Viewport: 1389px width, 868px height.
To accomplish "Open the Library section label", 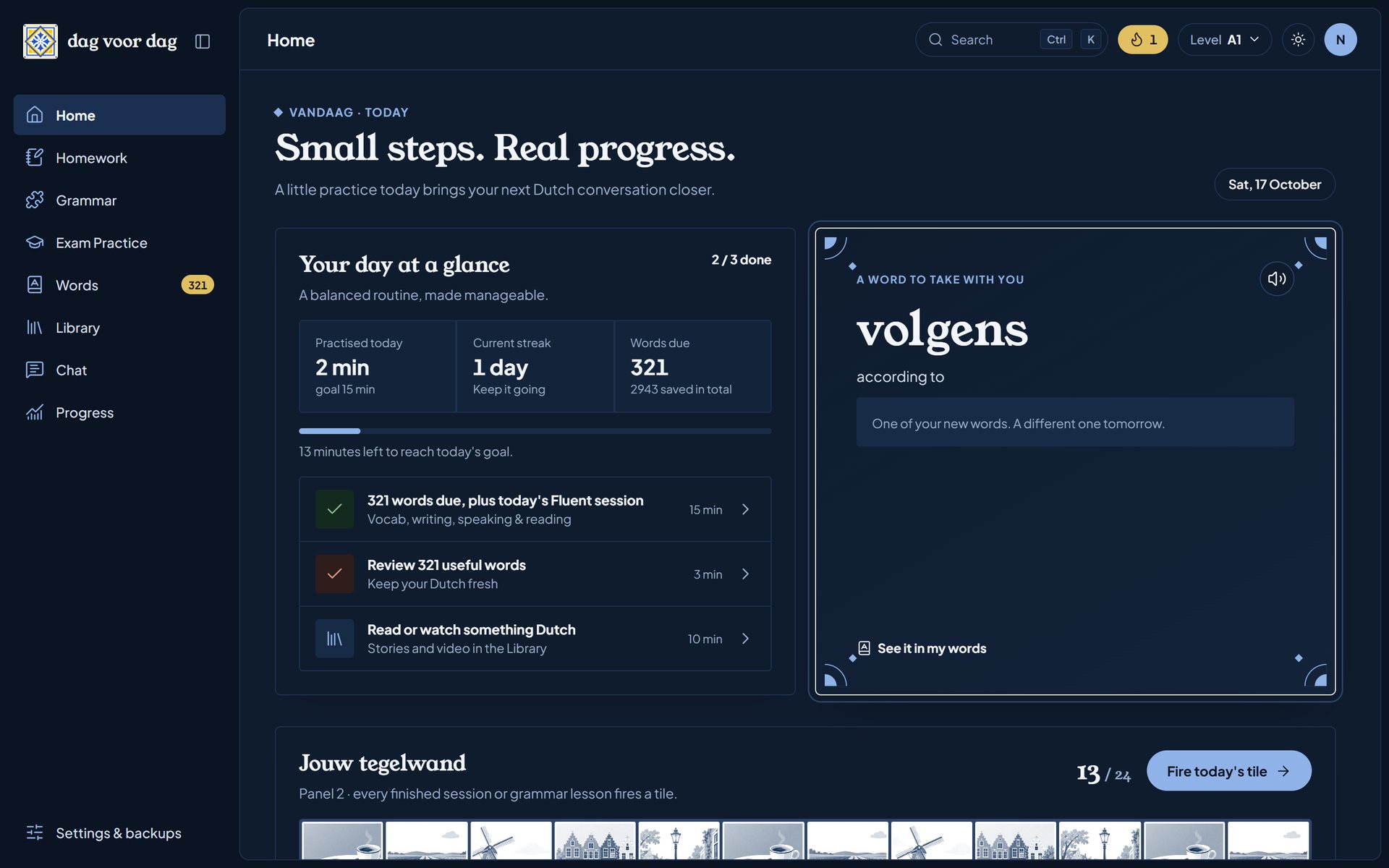I will click(77, 328).
